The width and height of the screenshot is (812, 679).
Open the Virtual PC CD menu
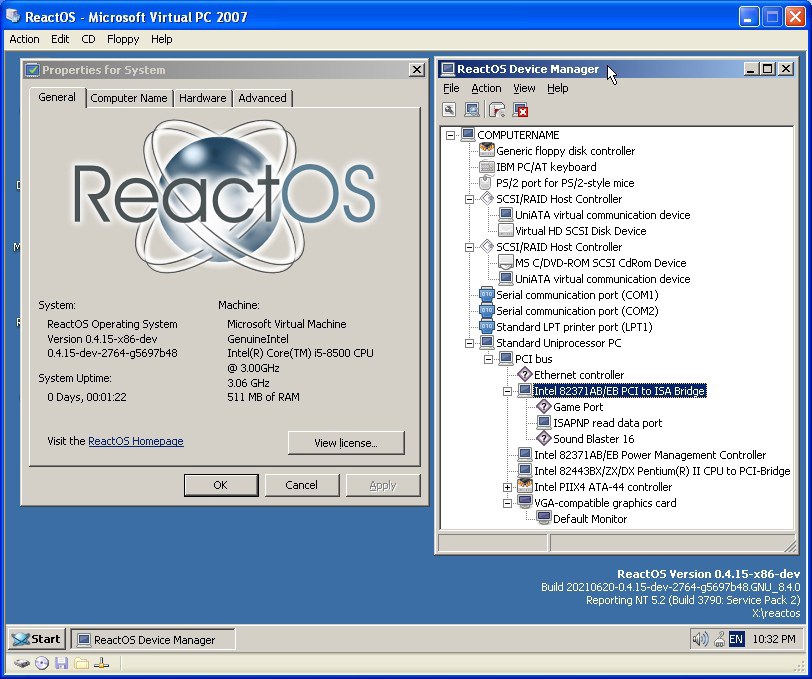coord(88,39)
